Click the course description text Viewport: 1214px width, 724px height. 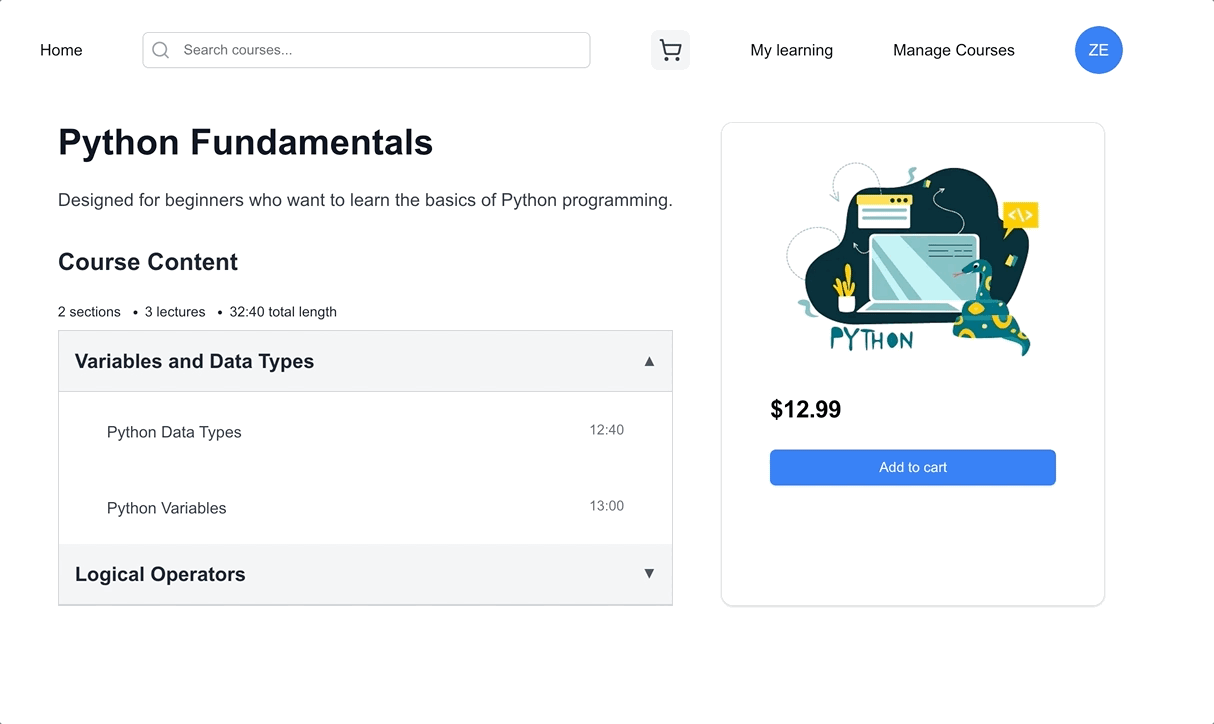(x=365, y=200)
